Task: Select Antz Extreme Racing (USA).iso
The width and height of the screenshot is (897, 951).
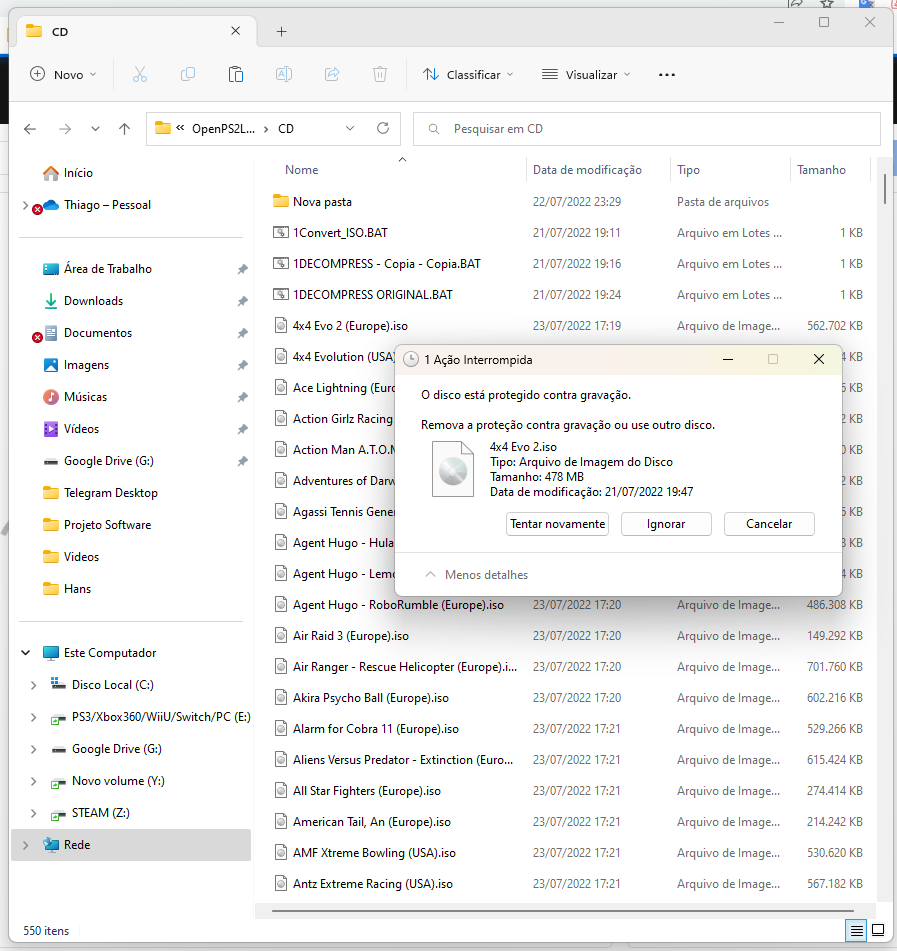Action: pos(372,884)
